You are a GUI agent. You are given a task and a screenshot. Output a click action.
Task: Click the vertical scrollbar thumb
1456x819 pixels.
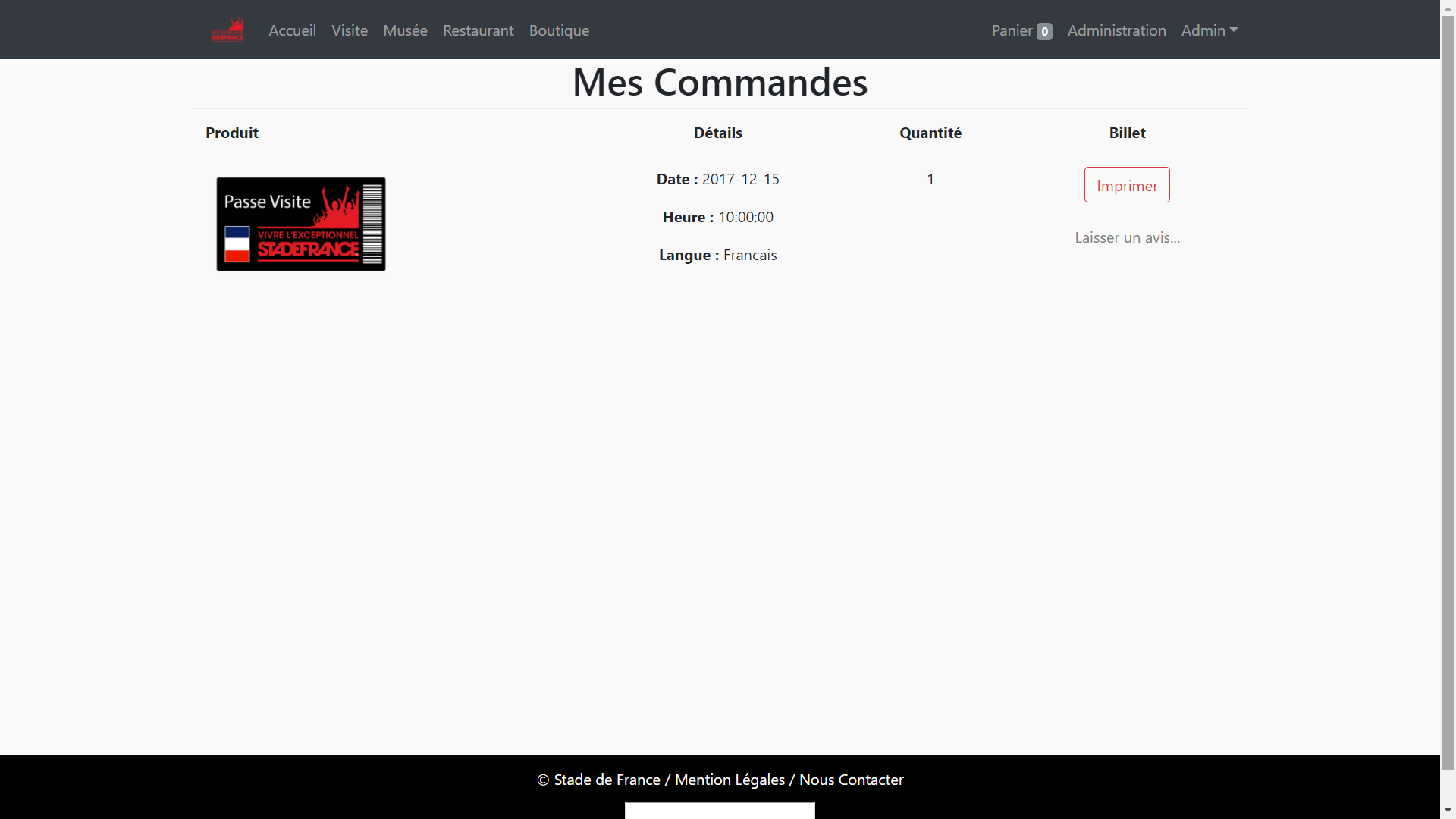click(x=1448, y=393)
